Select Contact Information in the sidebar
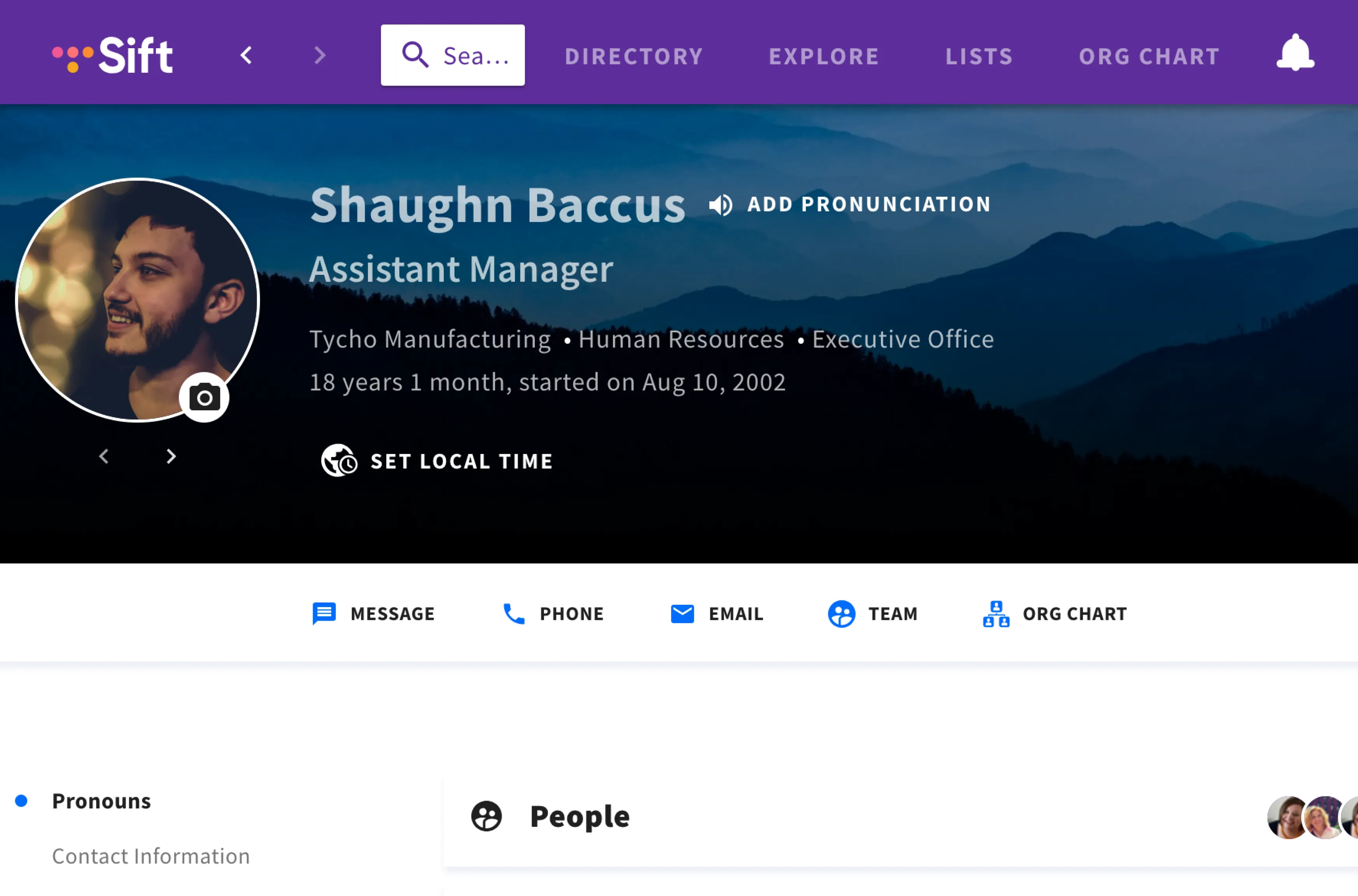 coord(151,856)
